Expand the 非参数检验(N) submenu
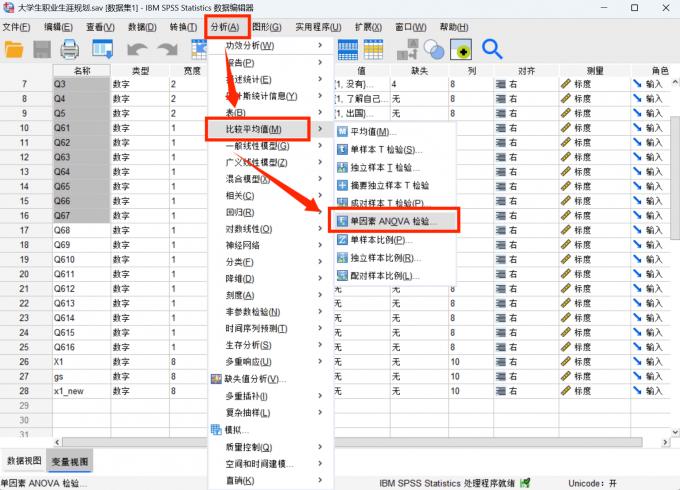The width and height of the screenshot is (680, 490). [320, 312]
